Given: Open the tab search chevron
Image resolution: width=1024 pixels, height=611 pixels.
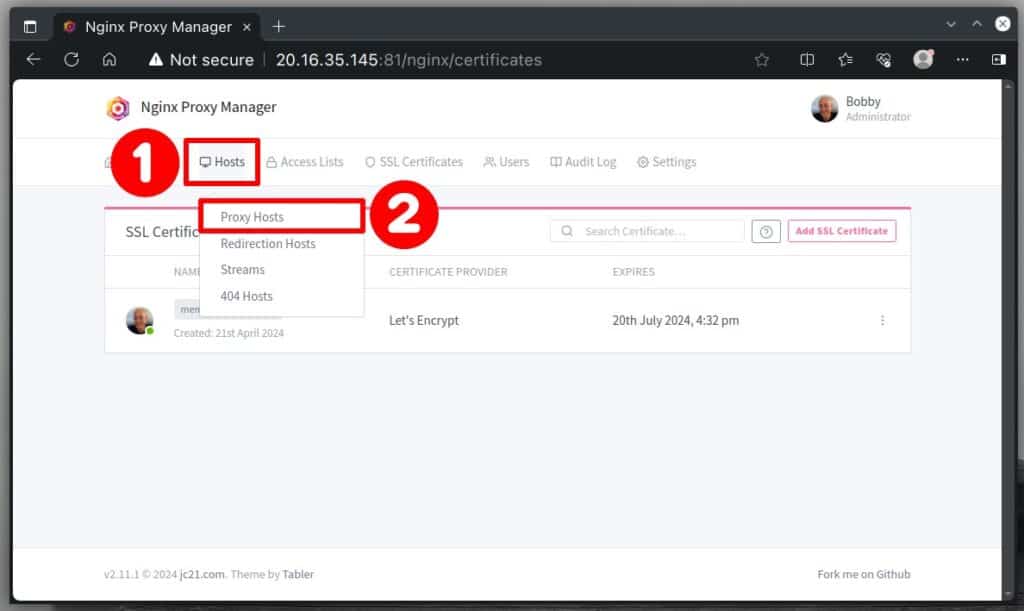Looking at the screenshot, I should [951, 24].
